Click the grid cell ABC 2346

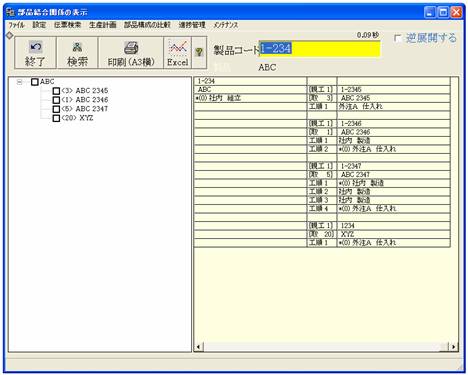[394, 132]
